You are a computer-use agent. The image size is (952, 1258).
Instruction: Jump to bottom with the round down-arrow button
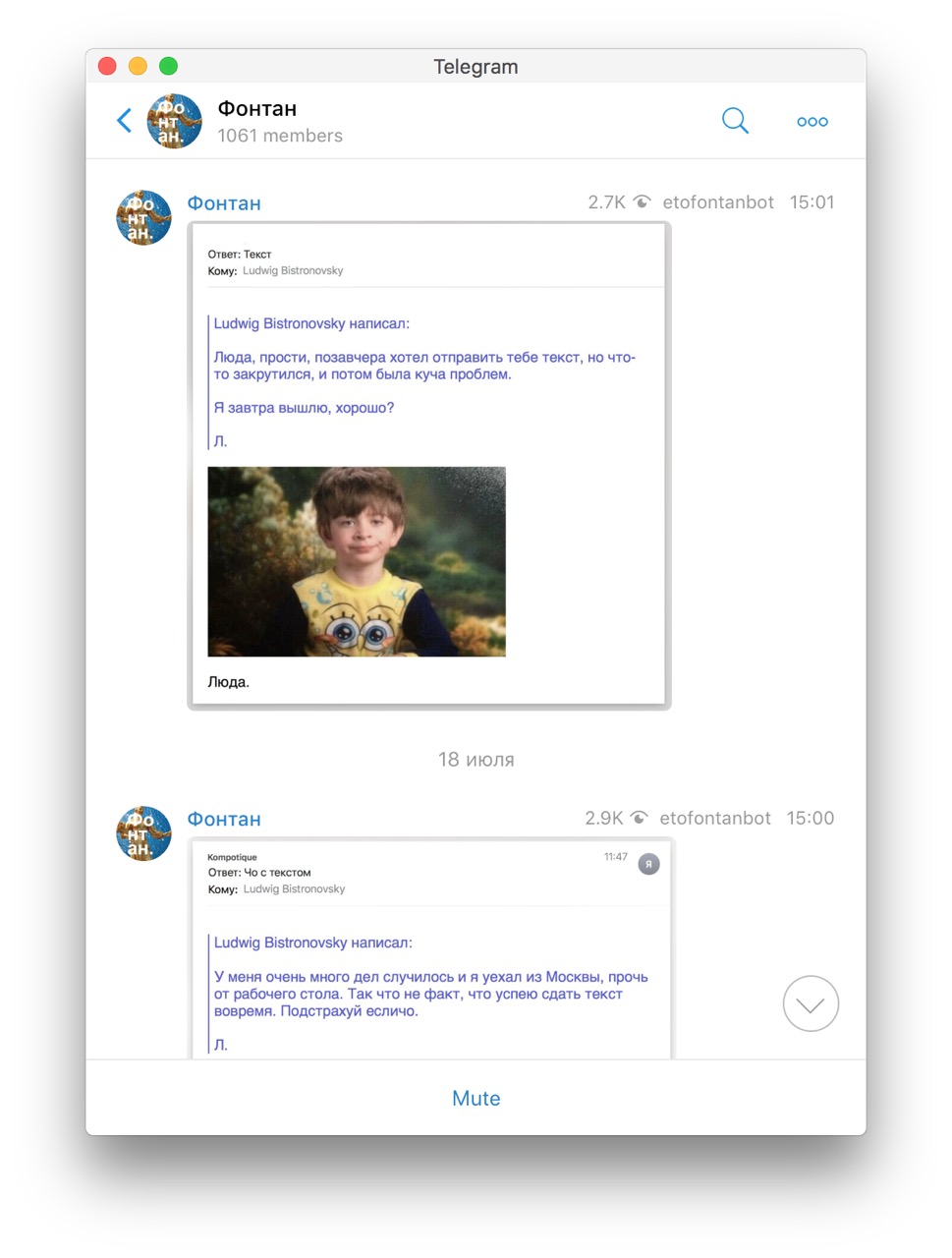coord(811,1003)
